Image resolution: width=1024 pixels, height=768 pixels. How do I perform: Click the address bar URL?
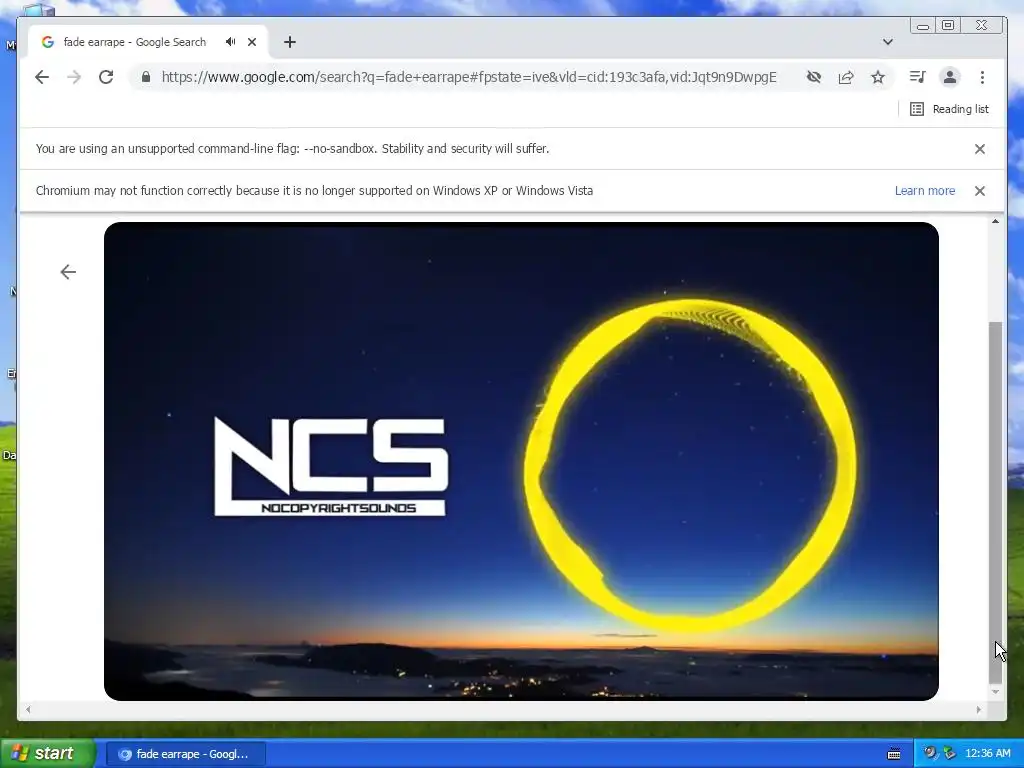469,77
